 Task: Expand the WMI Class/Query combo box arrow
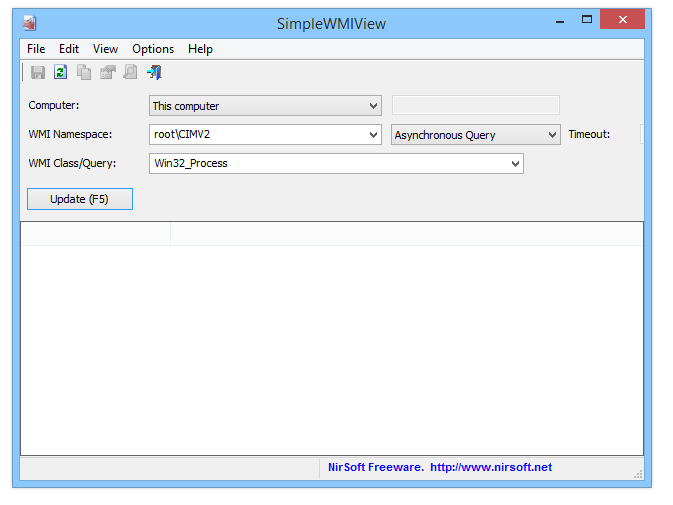coord(515,163)
